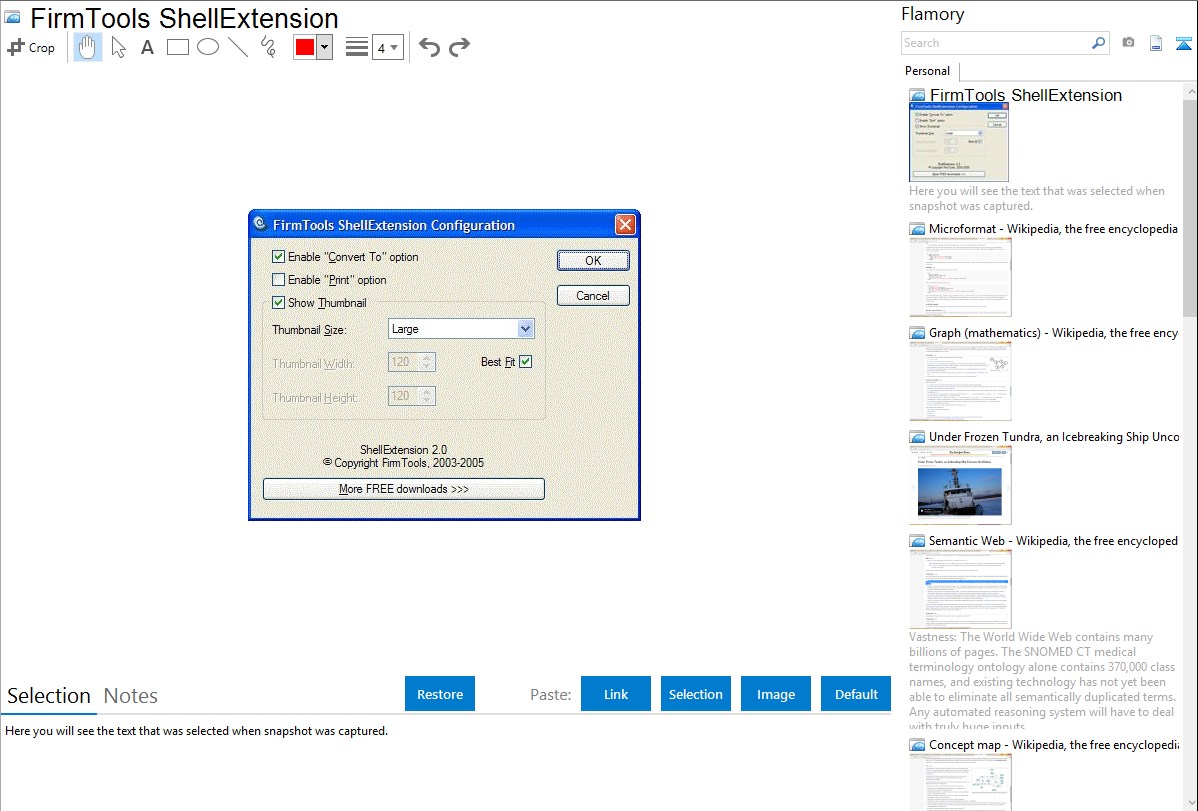Open the Concept map snapshot thumbnail
The image size is (1198, 811).
(x=960, y=782)
